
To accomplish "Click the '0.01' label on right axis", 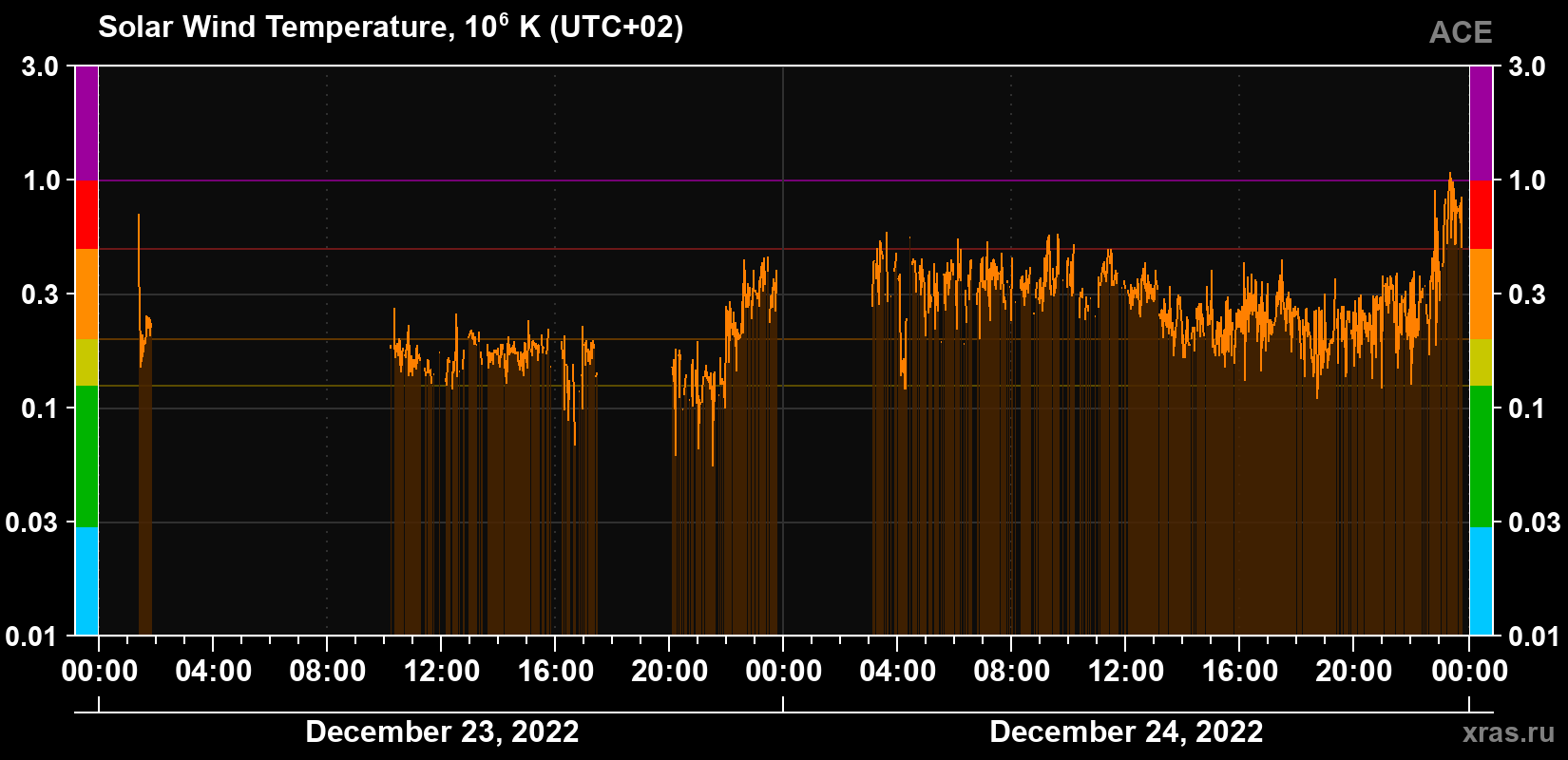I will point(1535,636).
